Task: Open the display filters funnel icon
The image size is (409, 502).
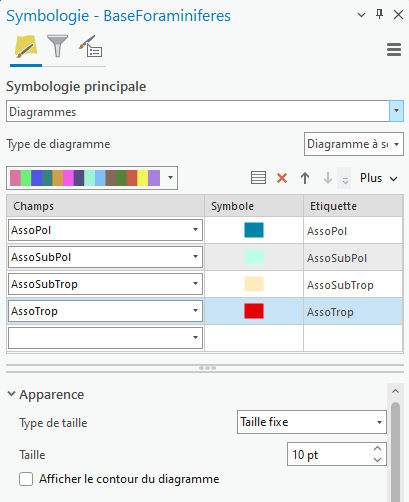Action: coord(57,46)
